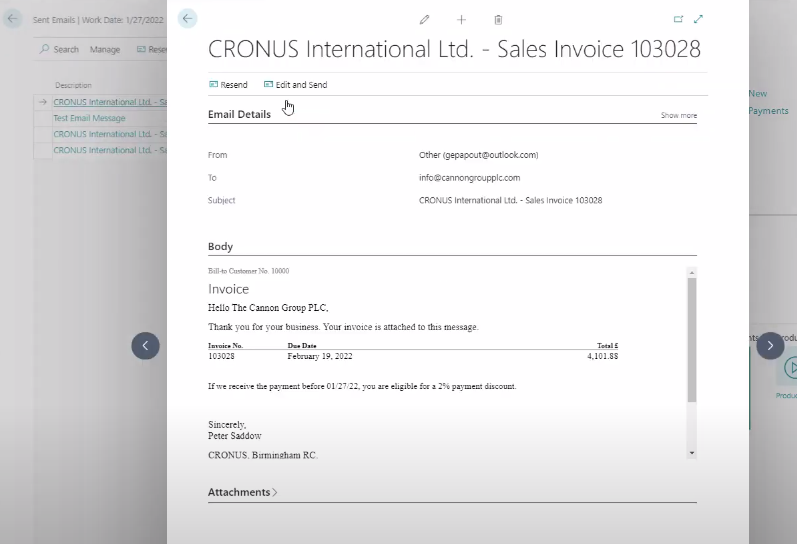Click Show more in Email Details
Image resolution: width=797 pixels, height=544 pixels.
click(679, 115)
